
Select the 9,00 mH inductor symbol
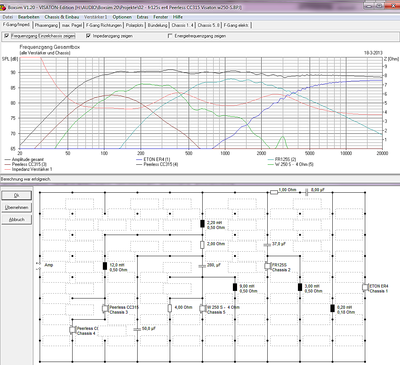click(x=235, y=287)
